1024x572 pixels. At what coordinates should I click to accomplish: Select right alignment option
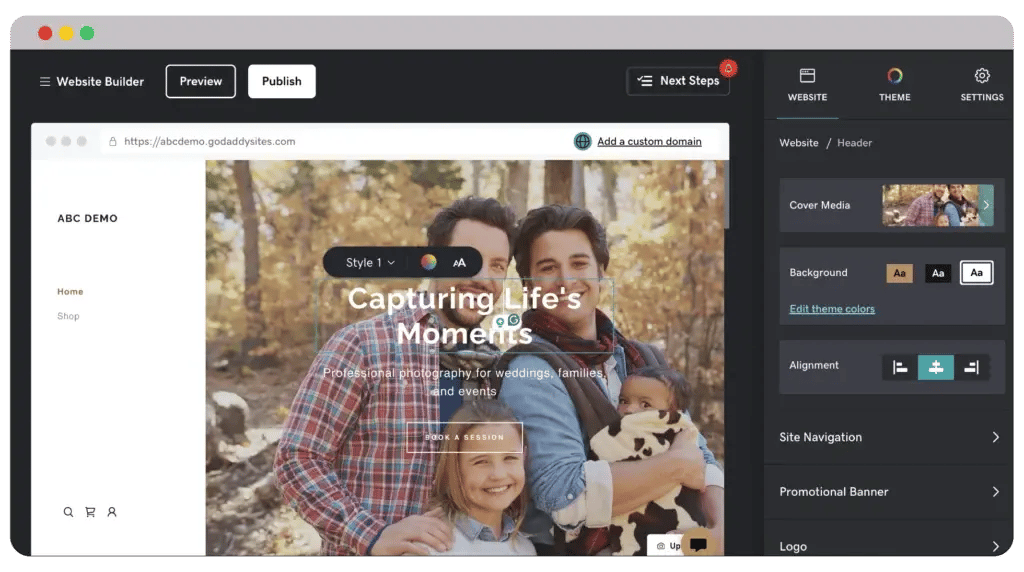(971, 367)
